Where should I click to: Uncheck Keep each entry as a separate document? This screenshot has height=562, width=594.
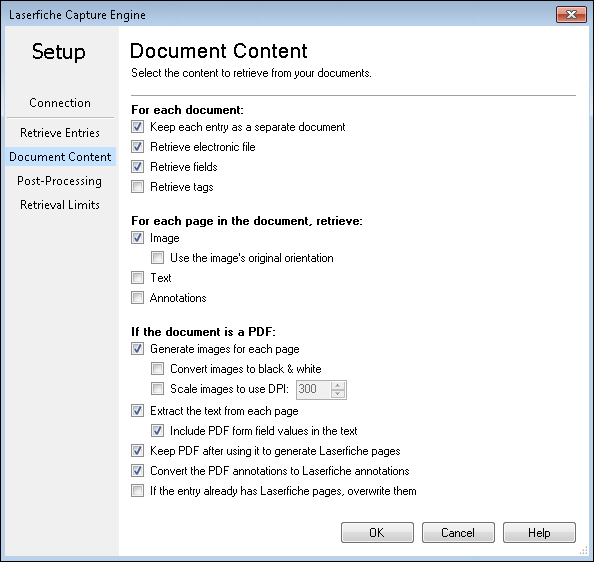(x=137, y=126)
